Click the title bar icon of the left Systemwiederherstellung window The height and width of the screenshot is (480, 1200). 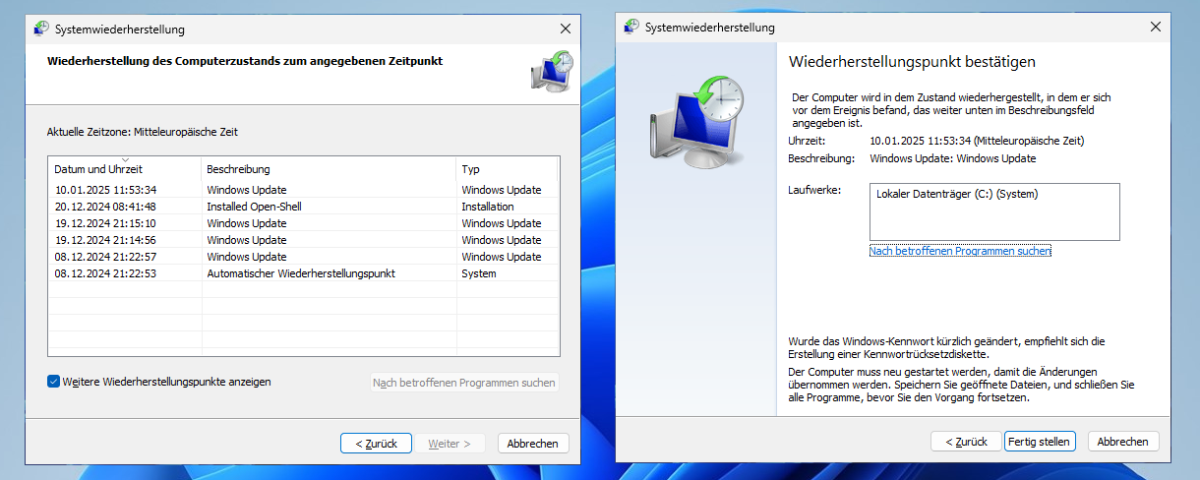pos(41,29)
